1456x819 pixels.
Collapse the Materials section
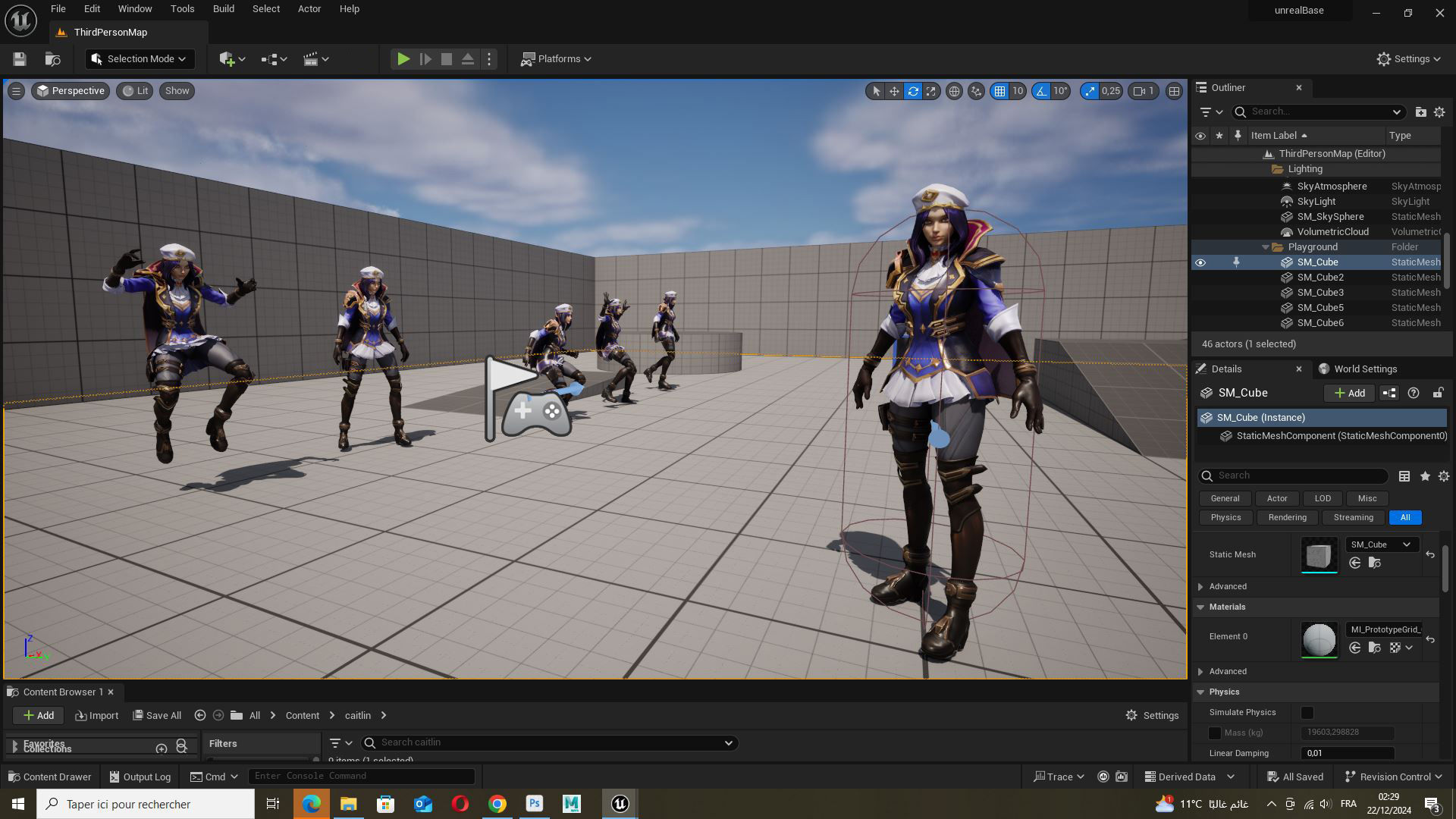1200,607
